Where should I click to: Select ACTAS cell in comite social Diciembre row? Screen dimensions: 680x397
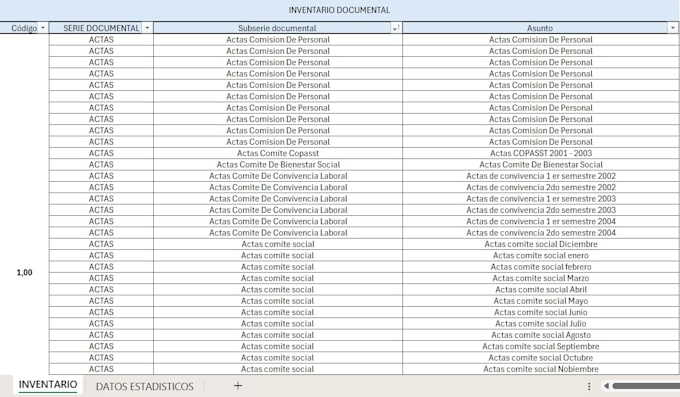(101, 244)
